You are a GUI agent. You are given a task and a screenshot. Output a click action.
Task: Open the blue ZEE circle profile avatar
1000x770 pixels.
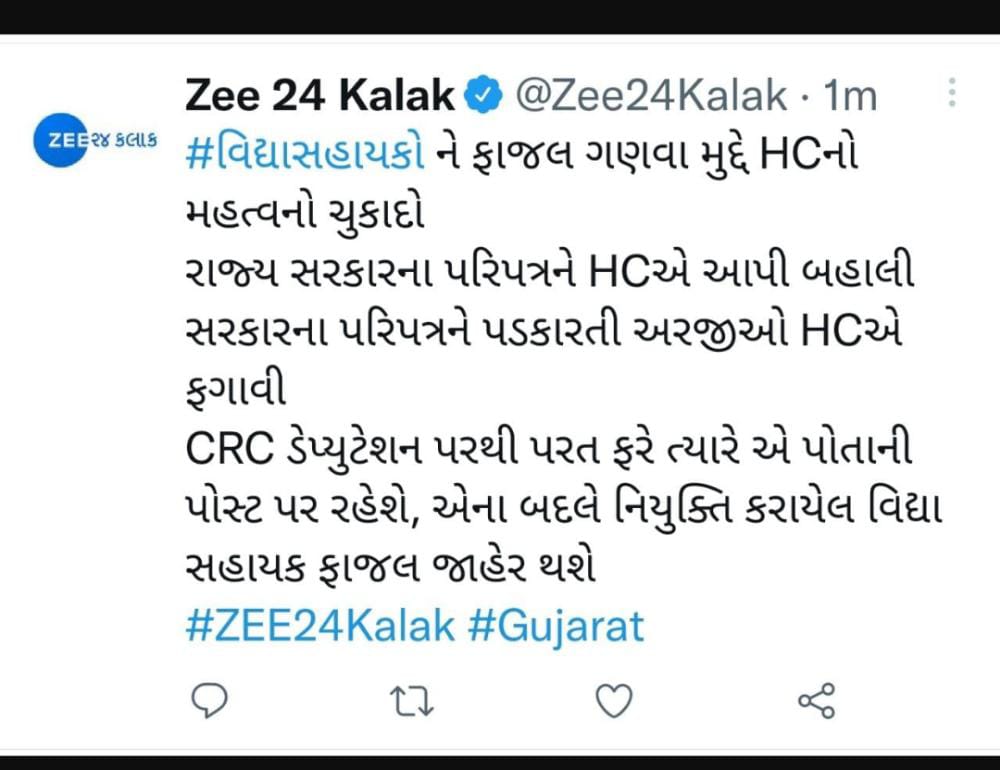pyautogui.click(x=61, y=140)
